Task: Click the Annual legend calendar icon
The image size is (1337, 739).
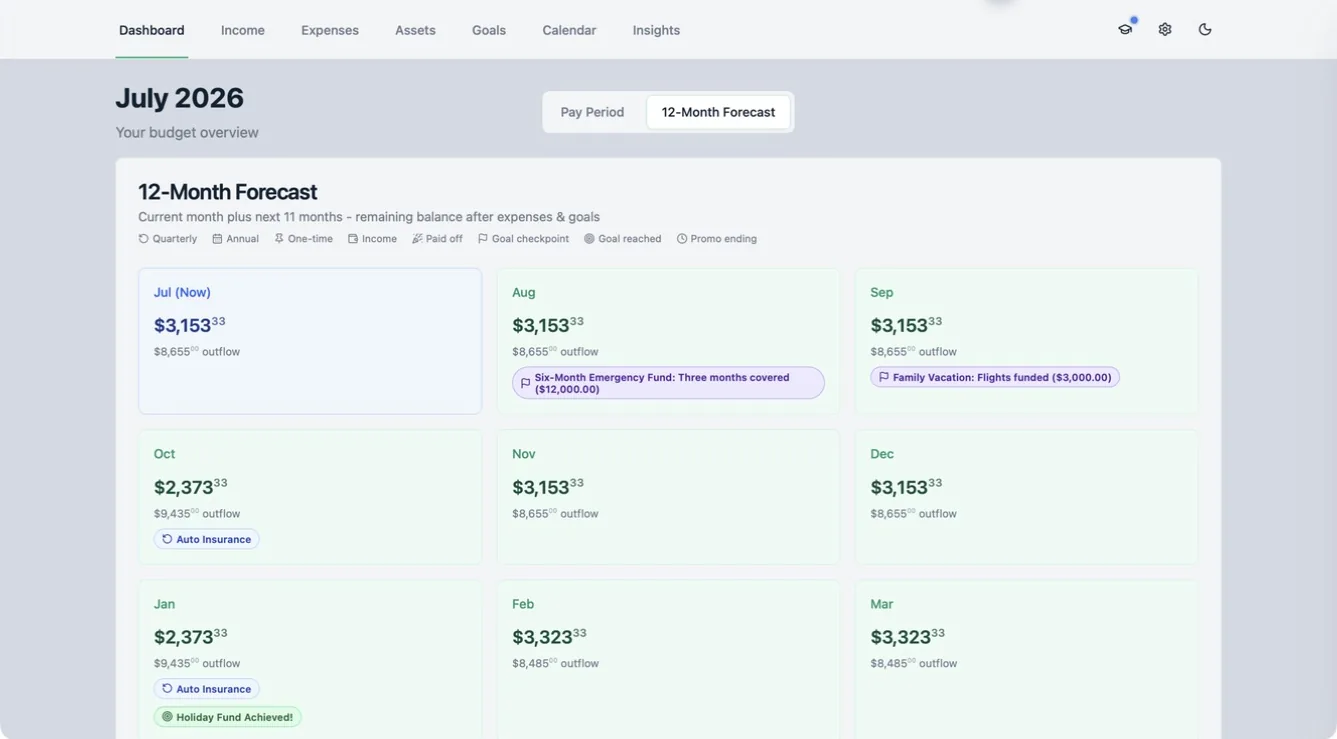Action: (x=217, y=239)
